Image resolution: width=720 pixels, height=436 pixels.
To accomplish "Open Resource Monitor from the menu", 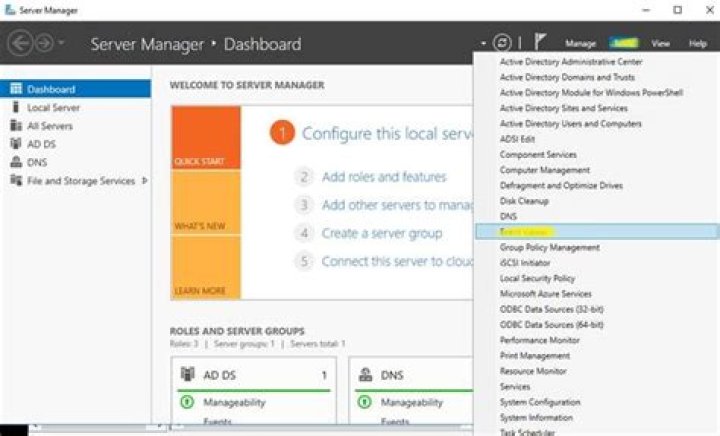I will tap(533, 371).
